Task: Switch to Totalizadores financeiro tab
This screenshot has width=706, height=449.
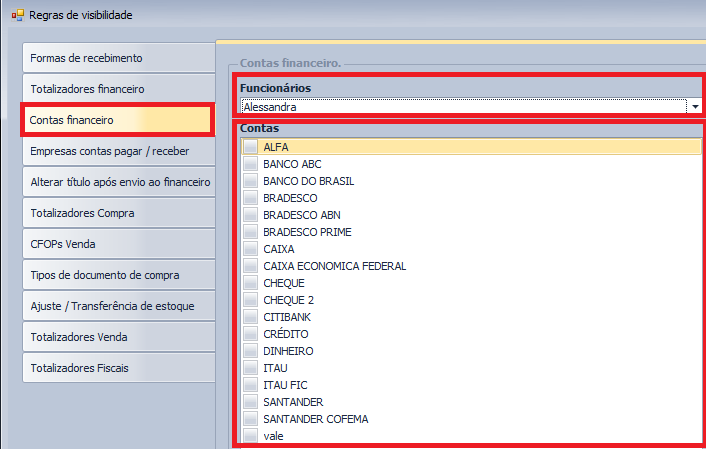Action: [x=119, y=89]
